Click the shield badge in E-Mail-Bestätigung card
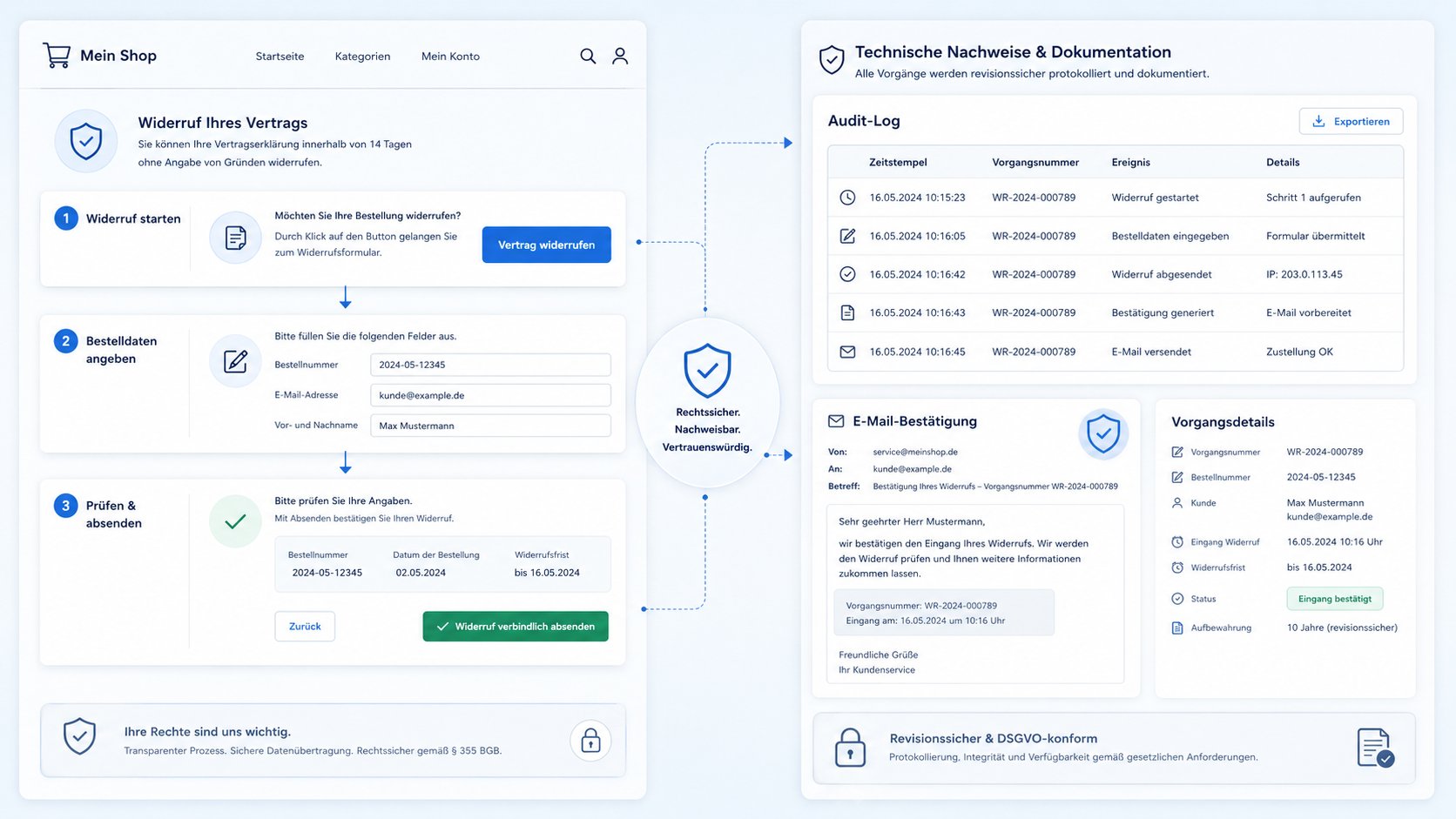 click(x=1103, y=433)
